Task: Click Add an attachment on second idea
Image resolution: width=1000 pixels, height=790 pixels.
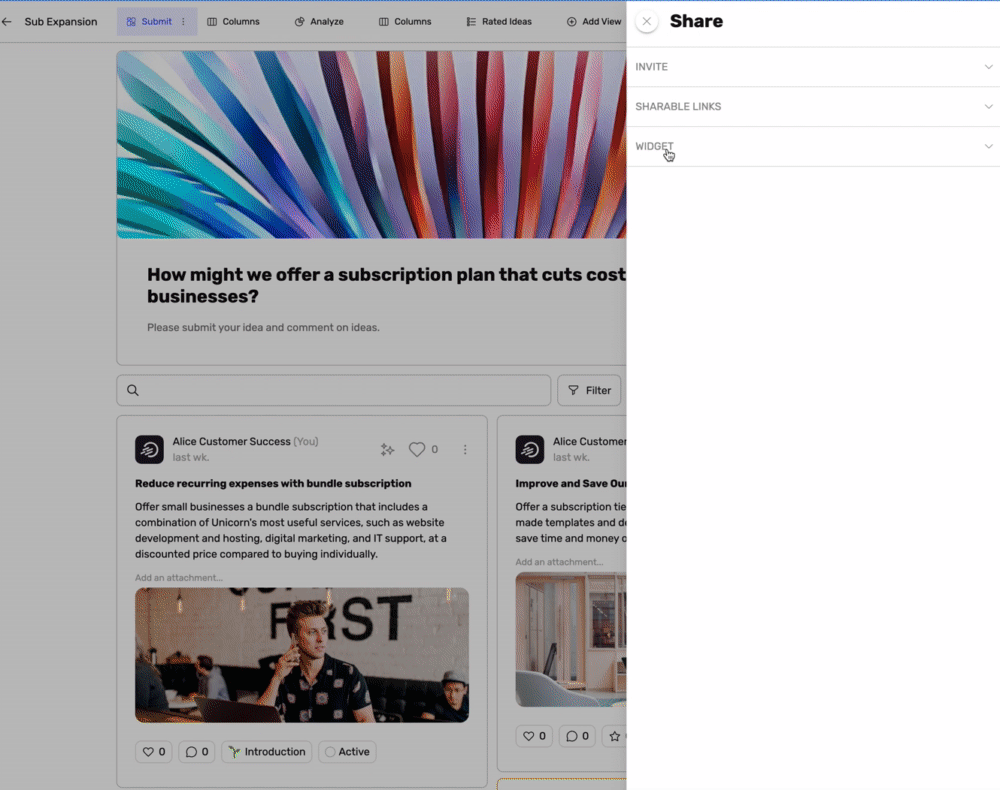Action: 559,562
